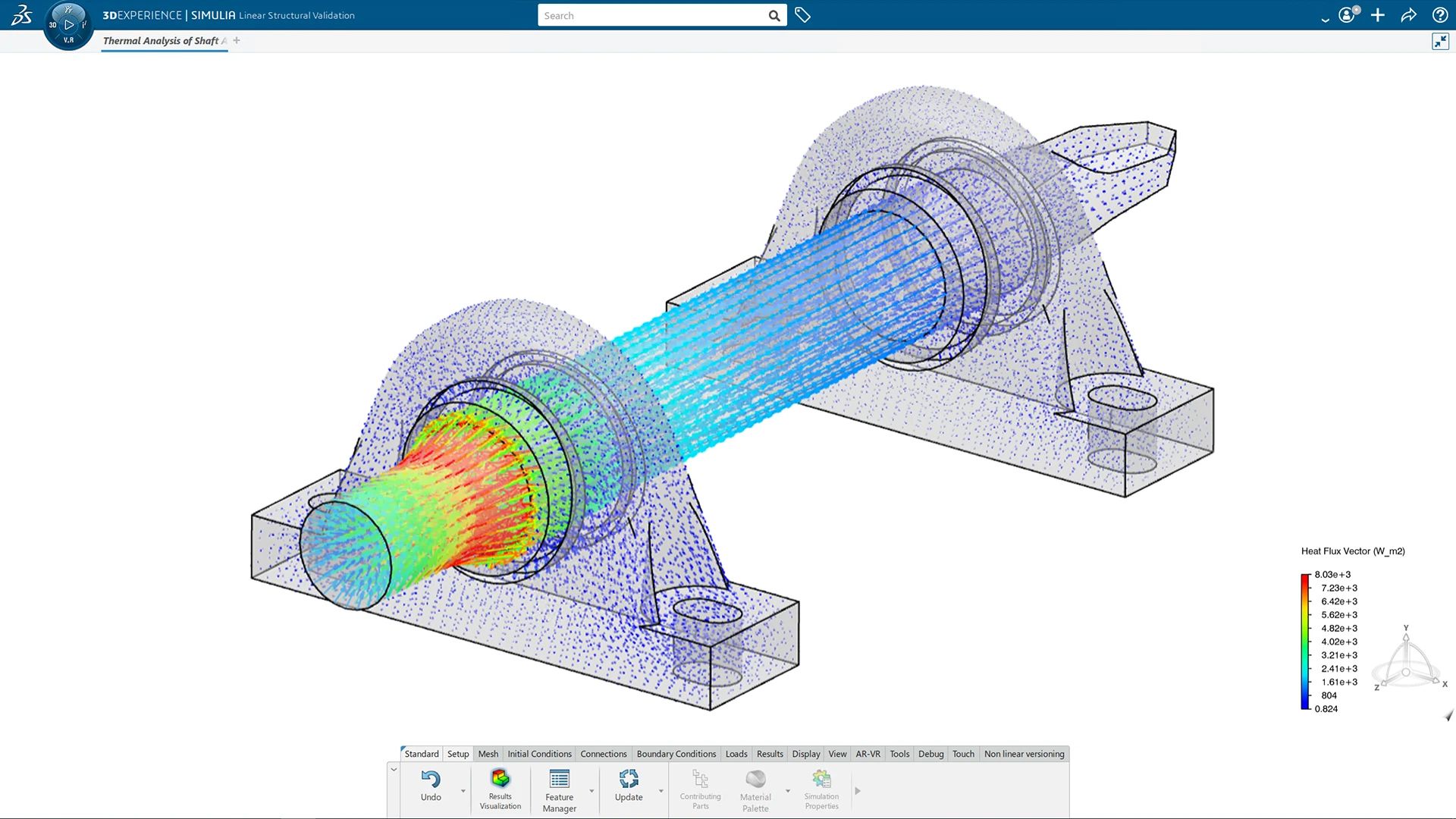
Task: Open the Mesh tab
Action: 488,754
